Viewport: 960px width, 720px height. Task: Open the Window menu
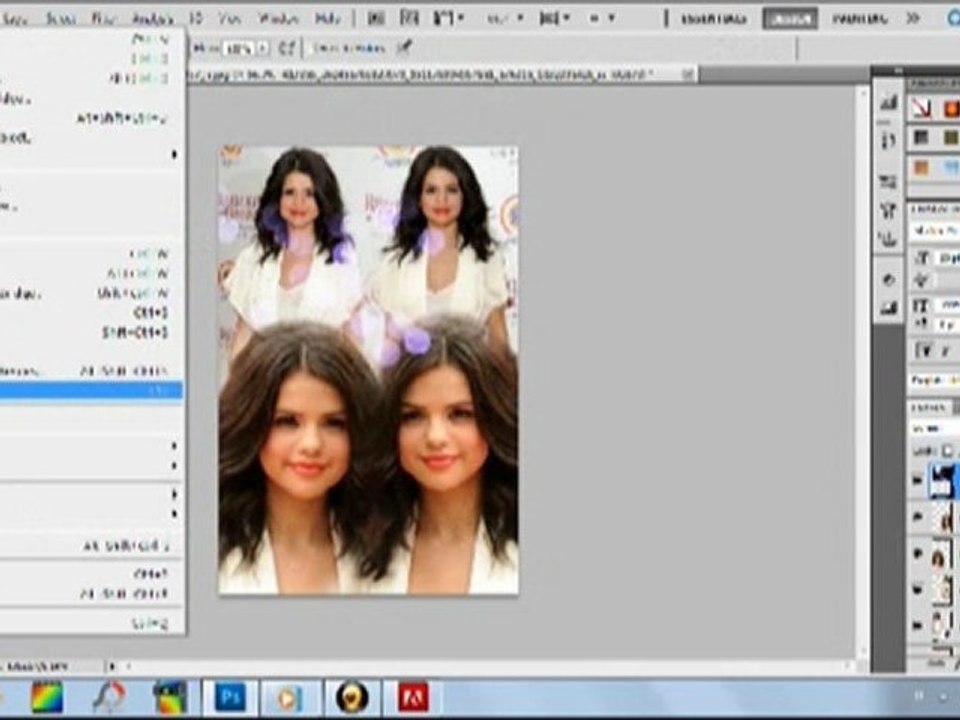click(278, 19)
